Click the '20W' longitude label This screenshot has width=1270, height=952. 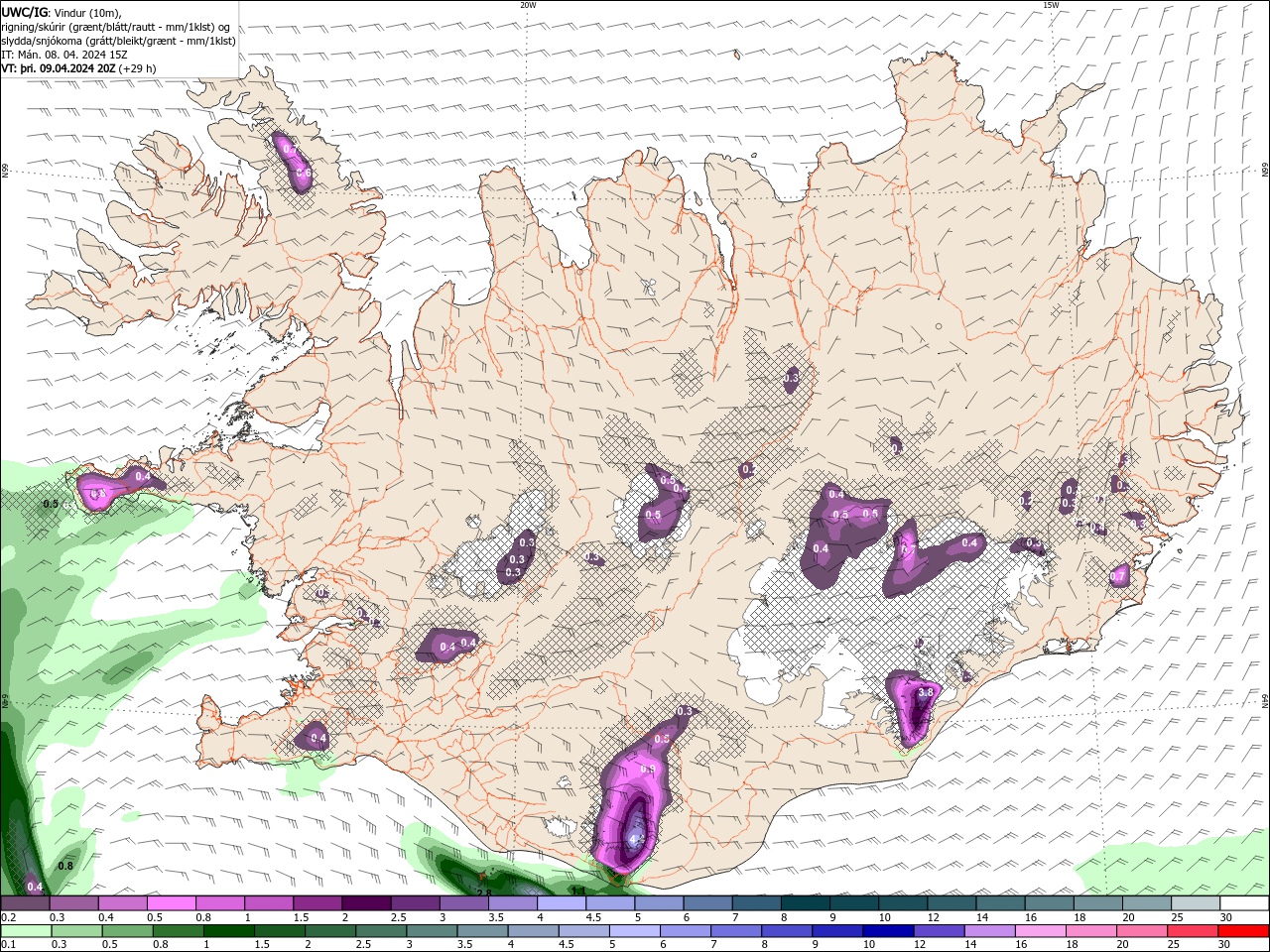pos(528,5)
